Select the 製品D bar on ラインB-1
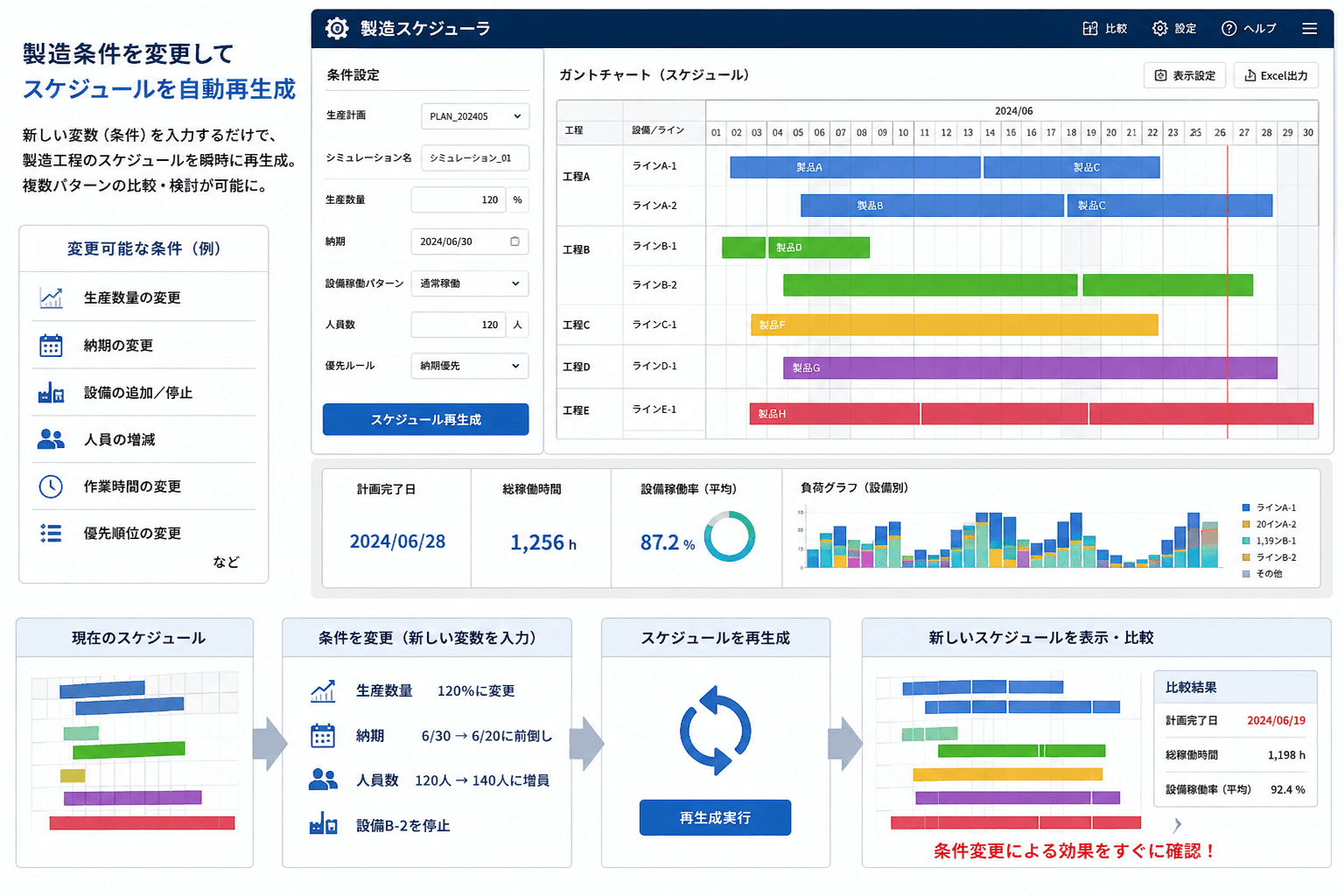This screenshot has height=896, width=1344. 819,248
